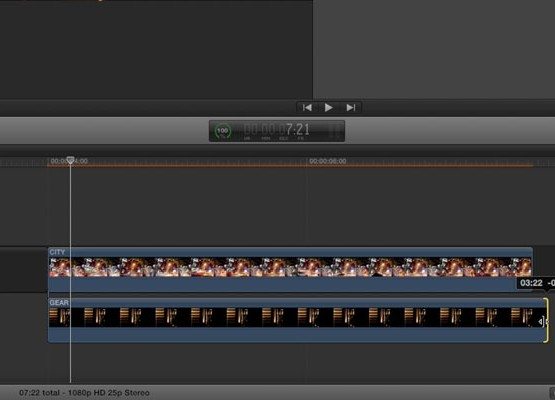Viewport: 555px width, 400px height.
Task: Click the CITY clip audio waveform area
Action: point(283,284)
